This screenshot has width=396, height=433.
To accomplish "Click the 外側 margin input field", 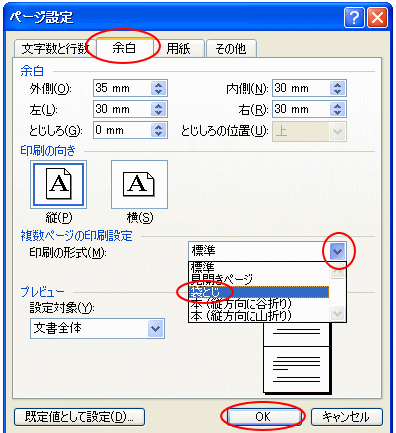I will tap(122, 88).
